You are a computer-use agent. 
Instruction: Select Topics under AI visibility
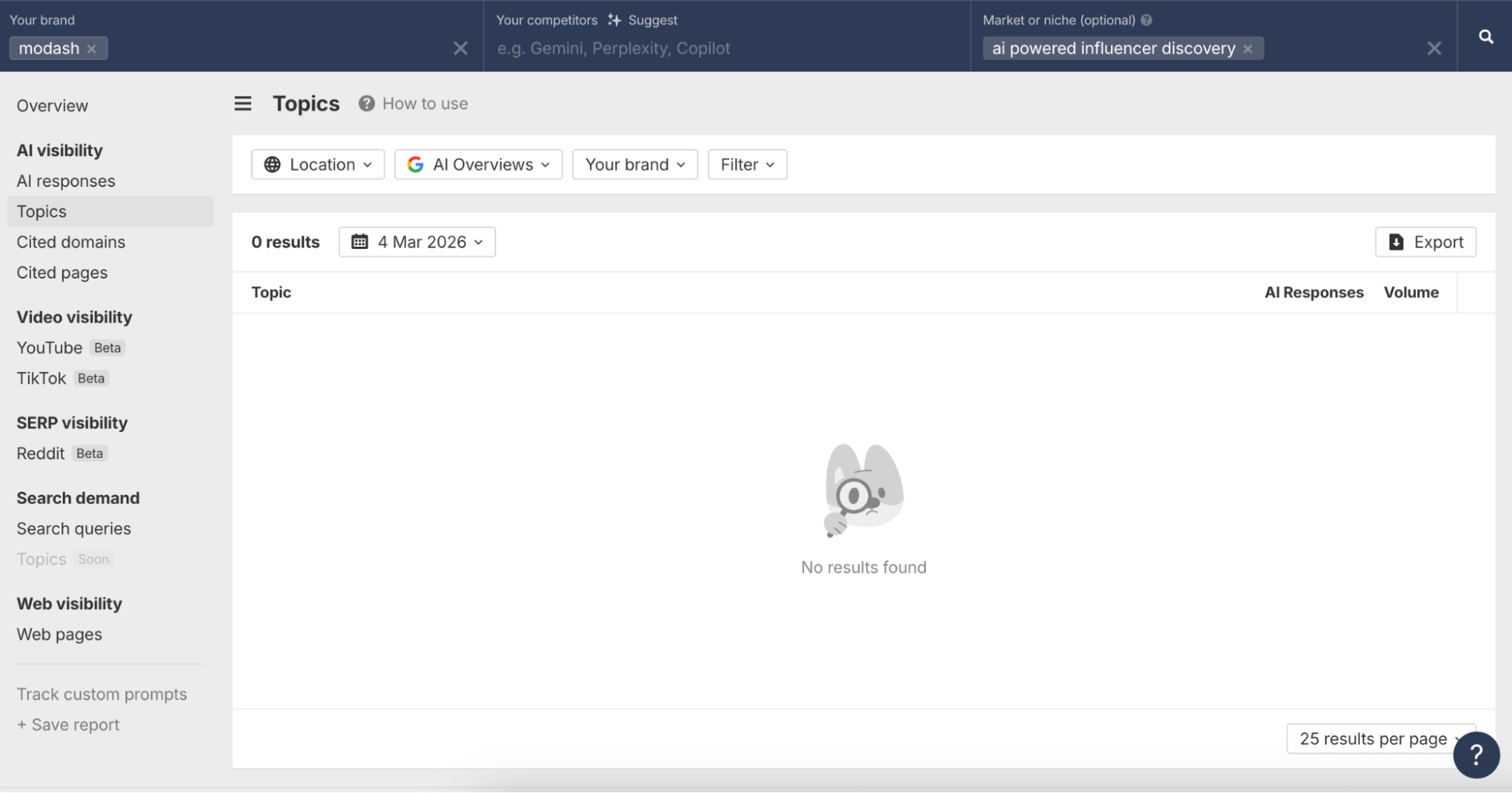point(110,212)
